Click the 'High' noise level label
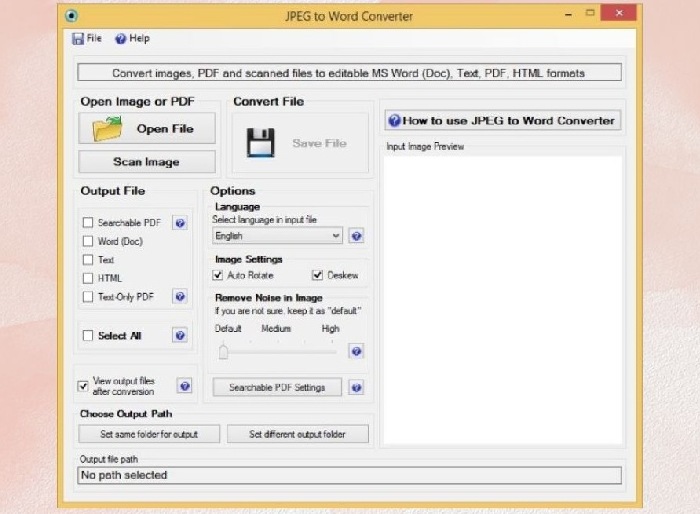 (330, 329)
